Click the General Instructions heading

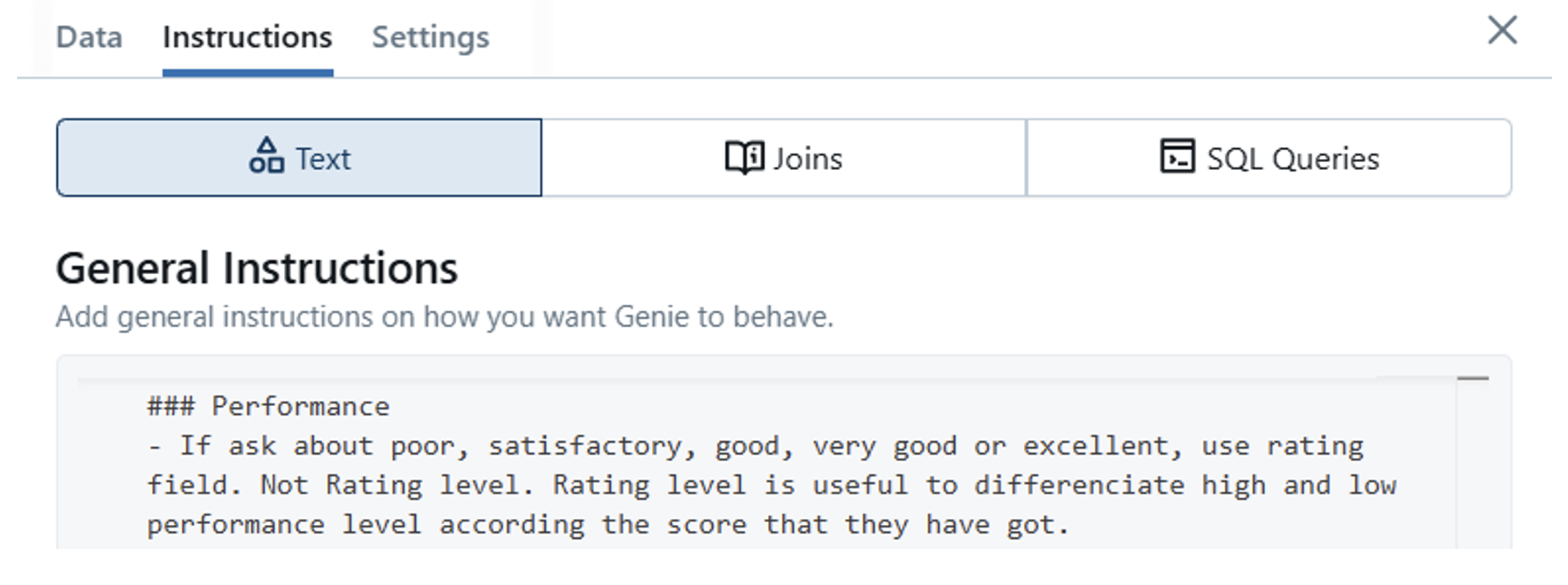(x=257, y=268)
